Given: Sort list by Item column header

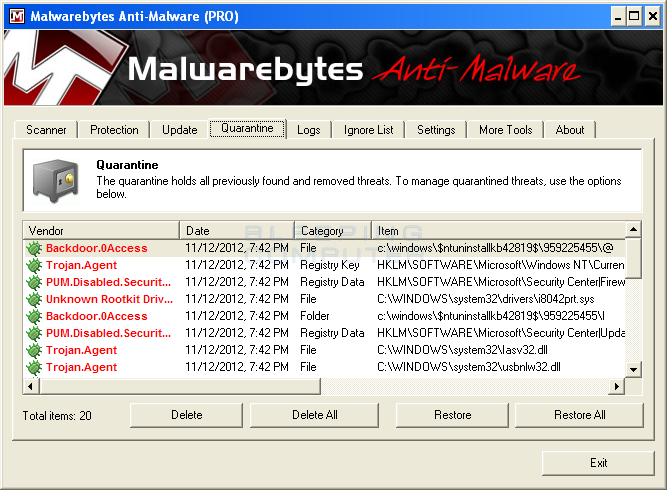Looking at the screenshot, I should click(499, 231).
